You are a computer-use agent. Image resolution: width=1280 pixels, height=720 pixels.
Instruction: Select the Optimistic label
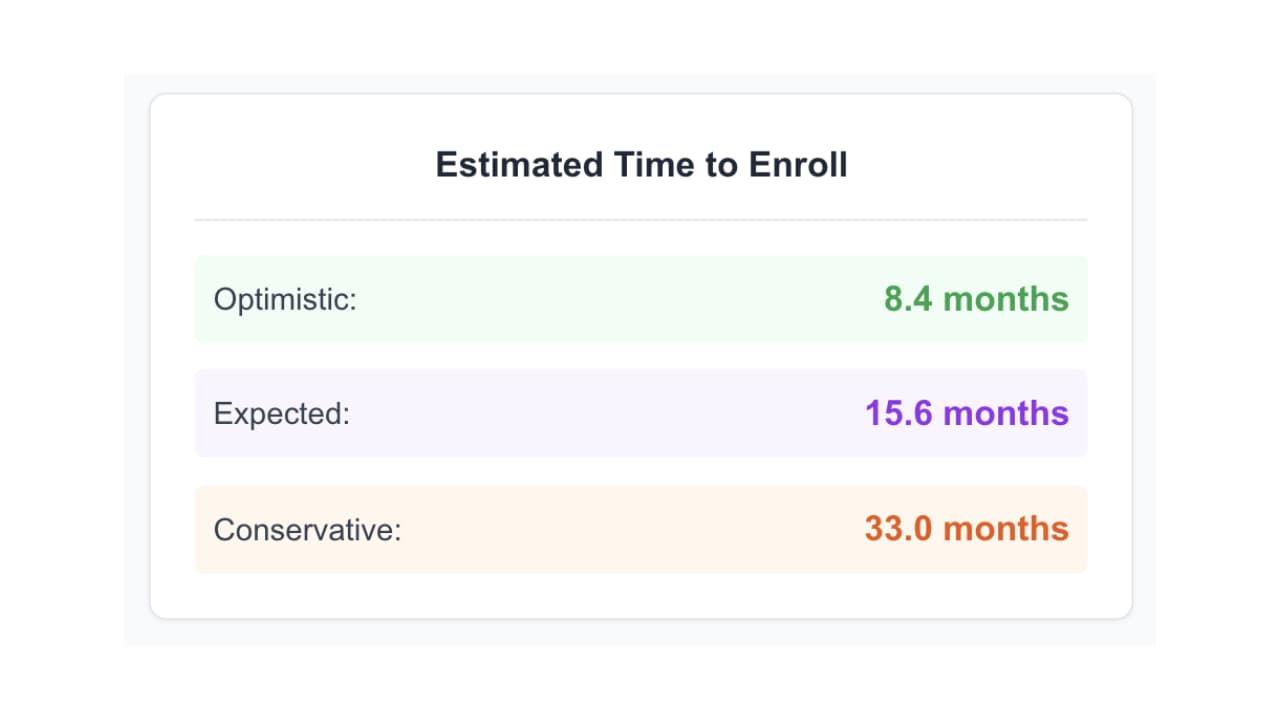pos(285,299)
